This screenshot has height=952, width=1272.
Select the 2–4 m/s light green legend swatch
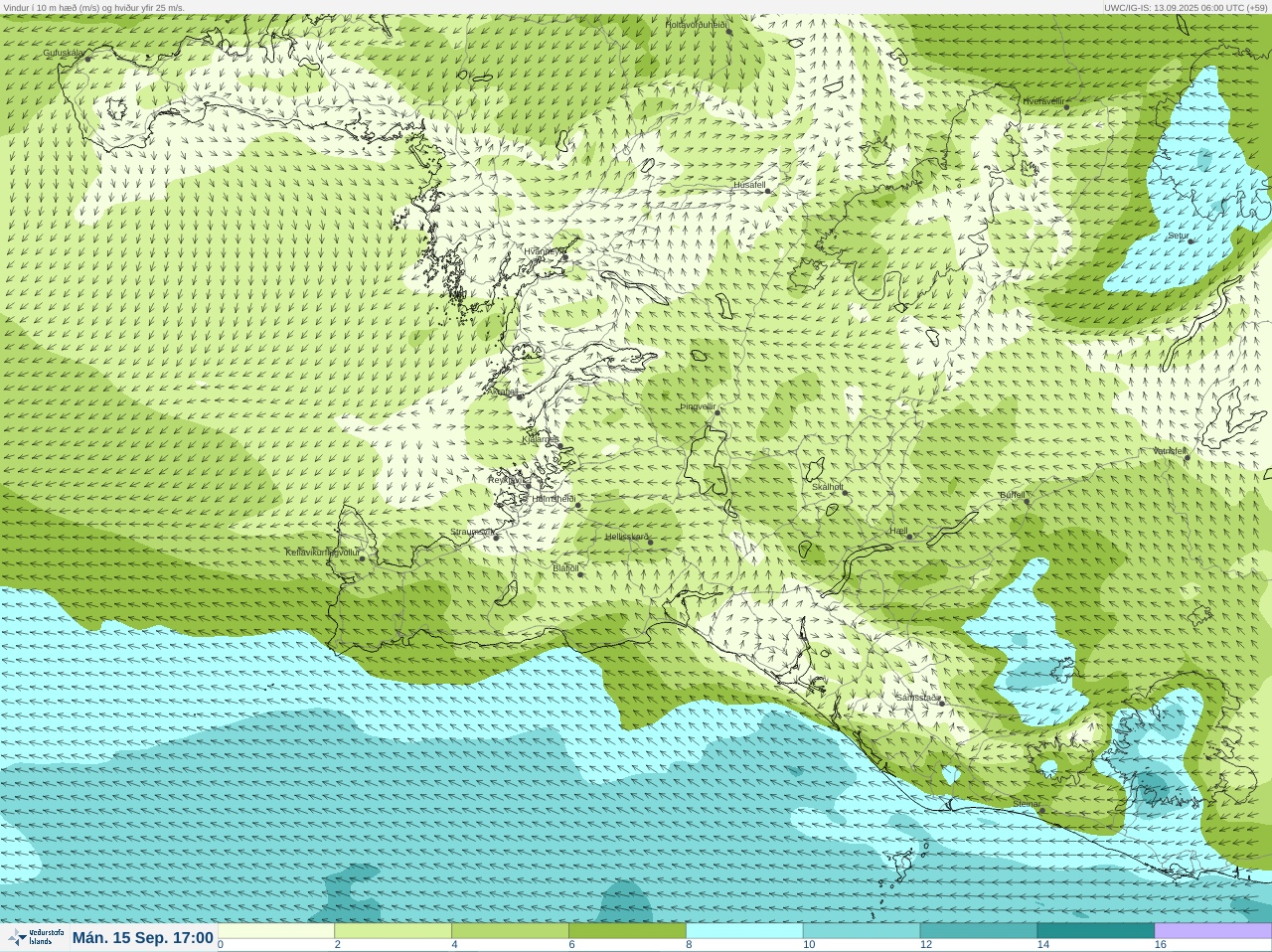click(394, 931)
